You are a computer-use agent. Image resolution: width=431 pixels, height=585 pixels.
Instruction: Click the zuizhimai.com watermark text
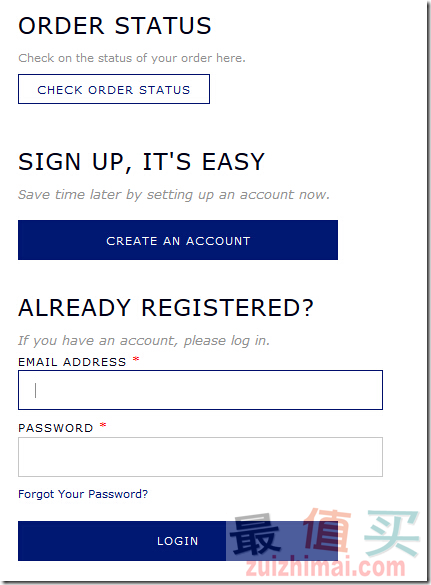coord(325,567)
